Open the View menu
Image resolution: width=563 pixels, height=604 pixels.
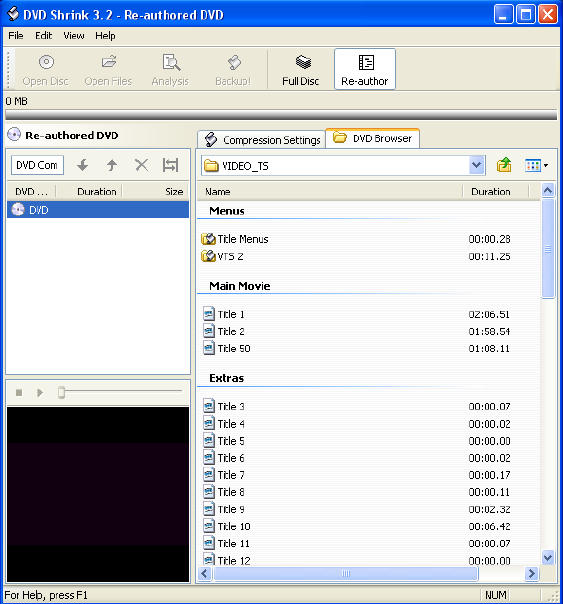coord(74,35)
